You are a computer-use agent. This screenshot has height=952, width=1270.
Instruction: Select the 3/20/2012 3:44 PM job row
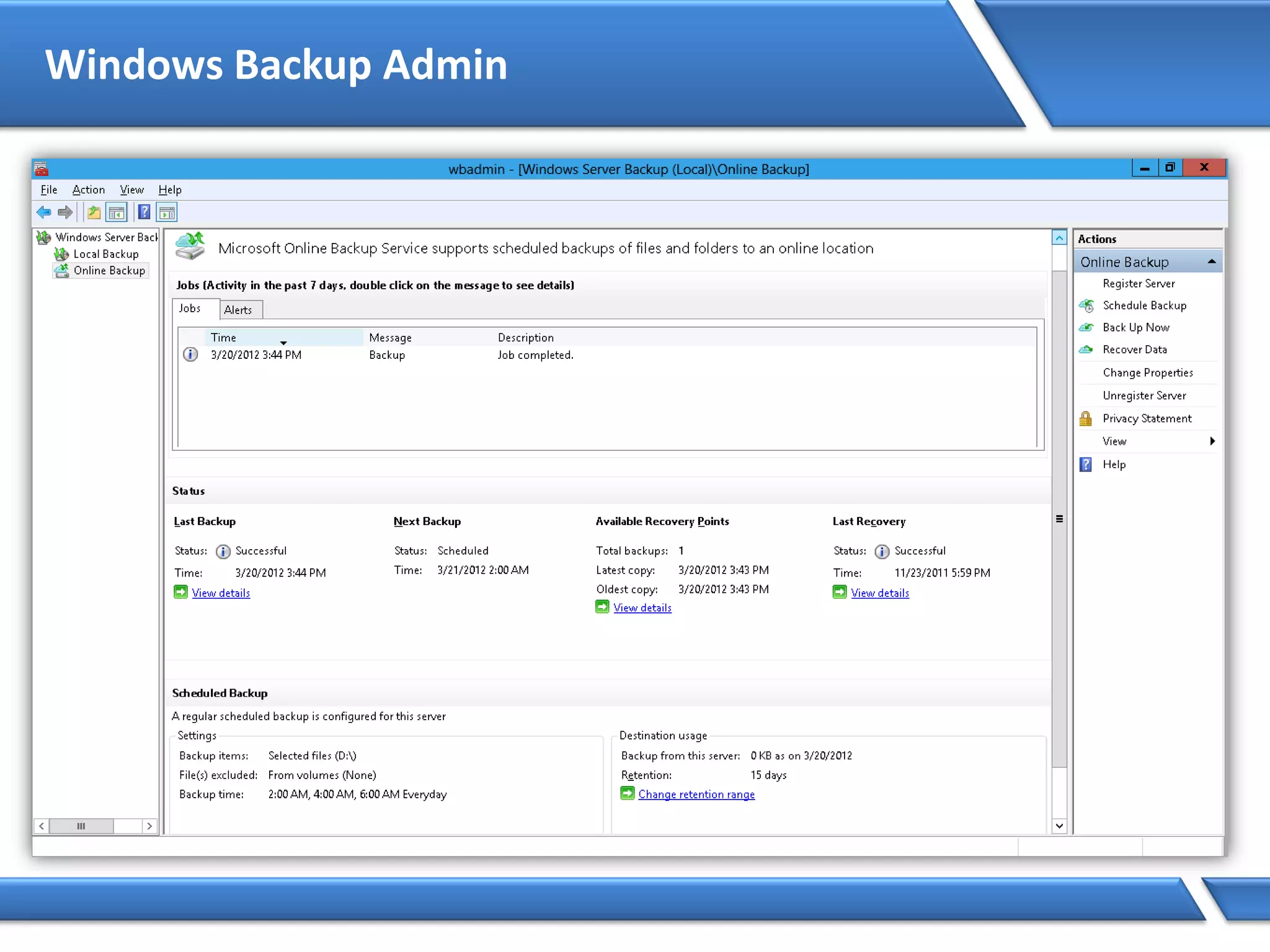tap(608, 355)
